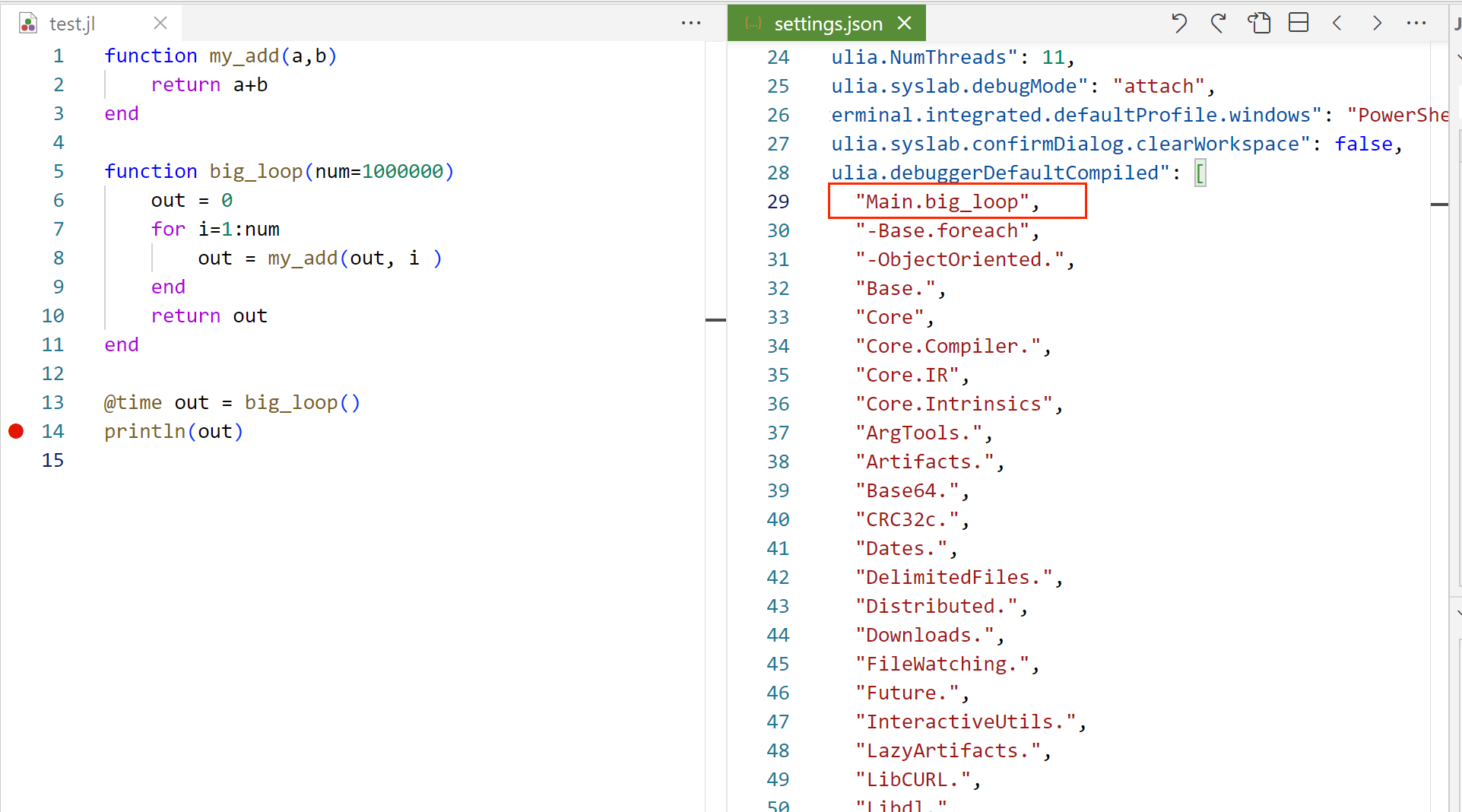Screen dimensions: 1462x812
Task: Click the undo arrow icon
Action: coord(1178,24)
